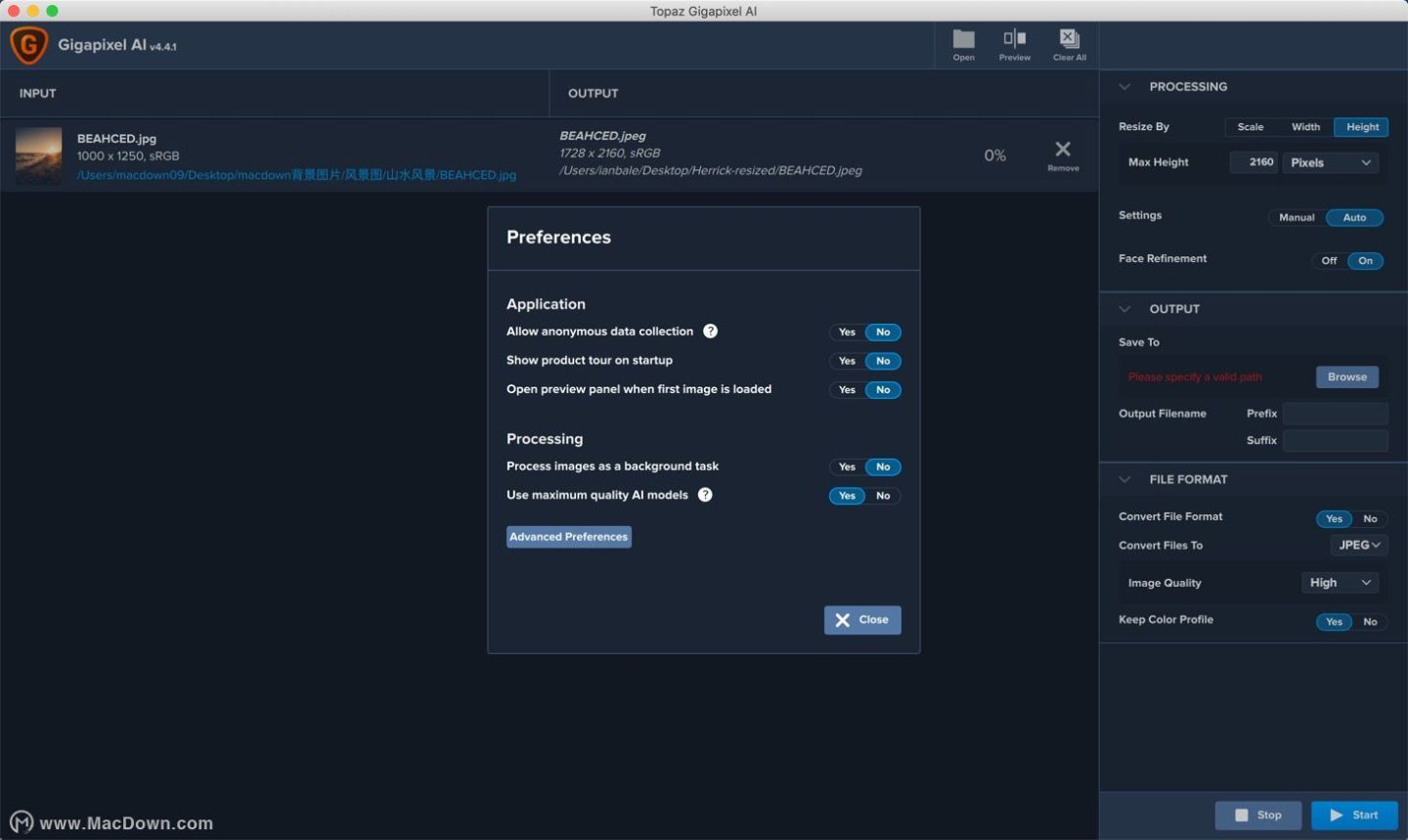Click the input file path link
1408x840 pixels.
click(x=296, y=175)
